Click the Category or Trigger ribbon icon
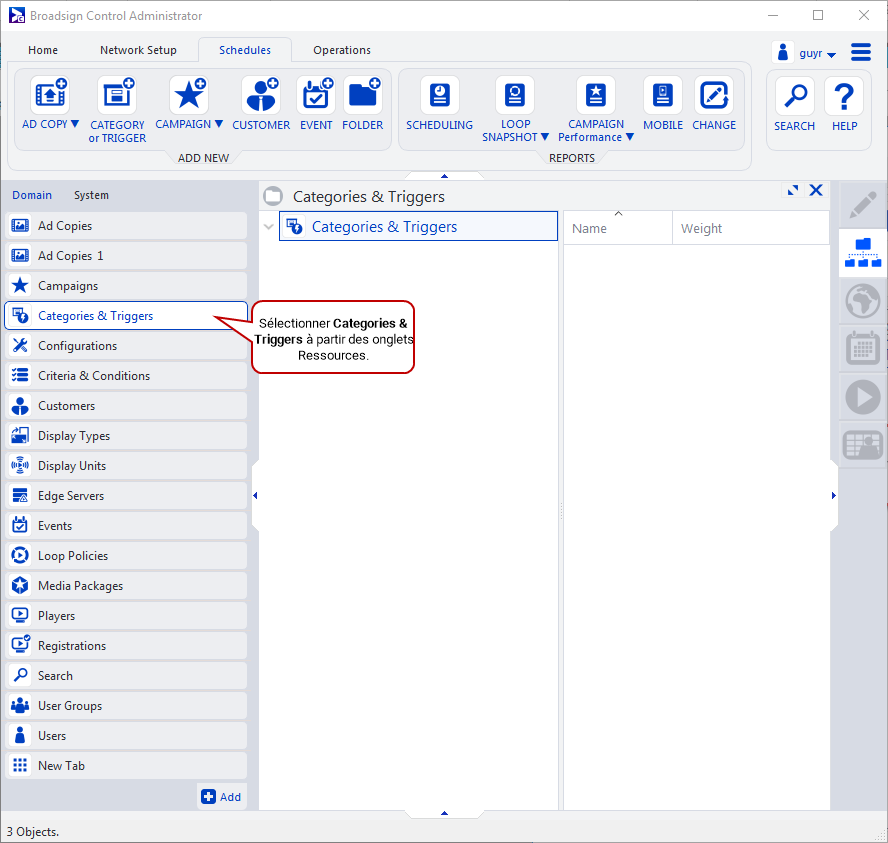Image resolution: width=888 pixels, height=843 pixels. pyautogui.click(x=117, y=97)
